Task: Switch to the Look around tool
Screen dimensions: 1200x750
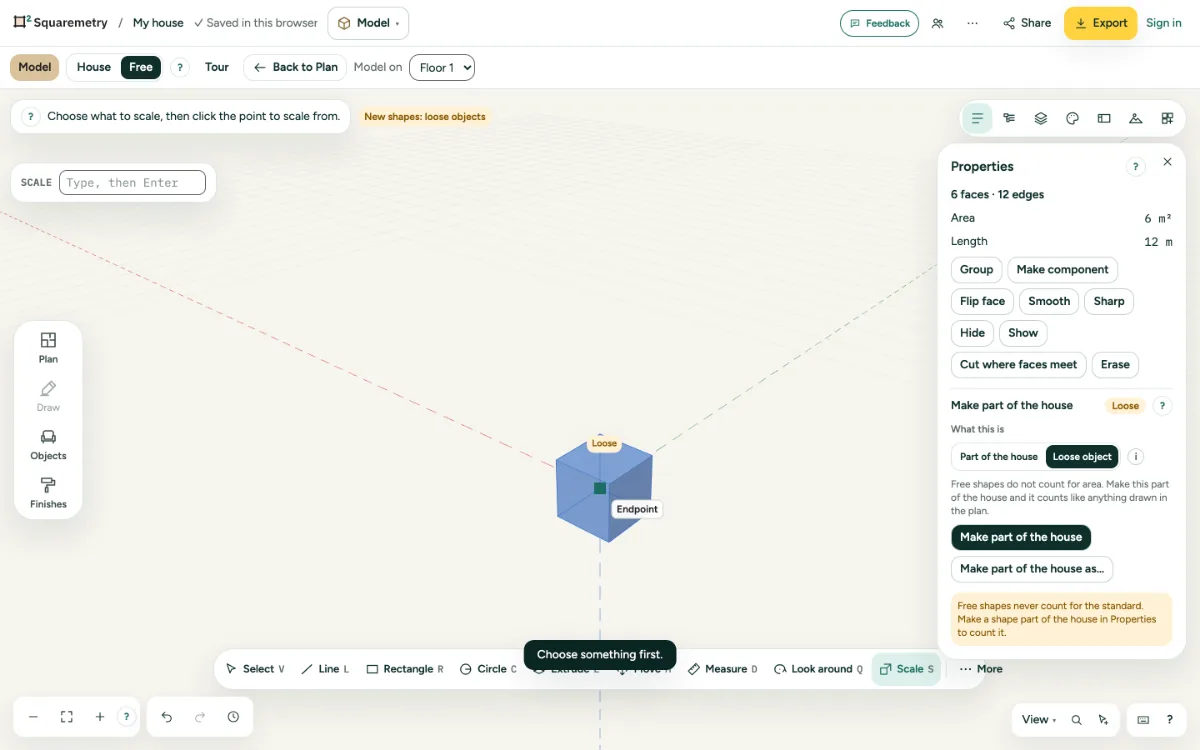Action: click(x=818, y=669)
